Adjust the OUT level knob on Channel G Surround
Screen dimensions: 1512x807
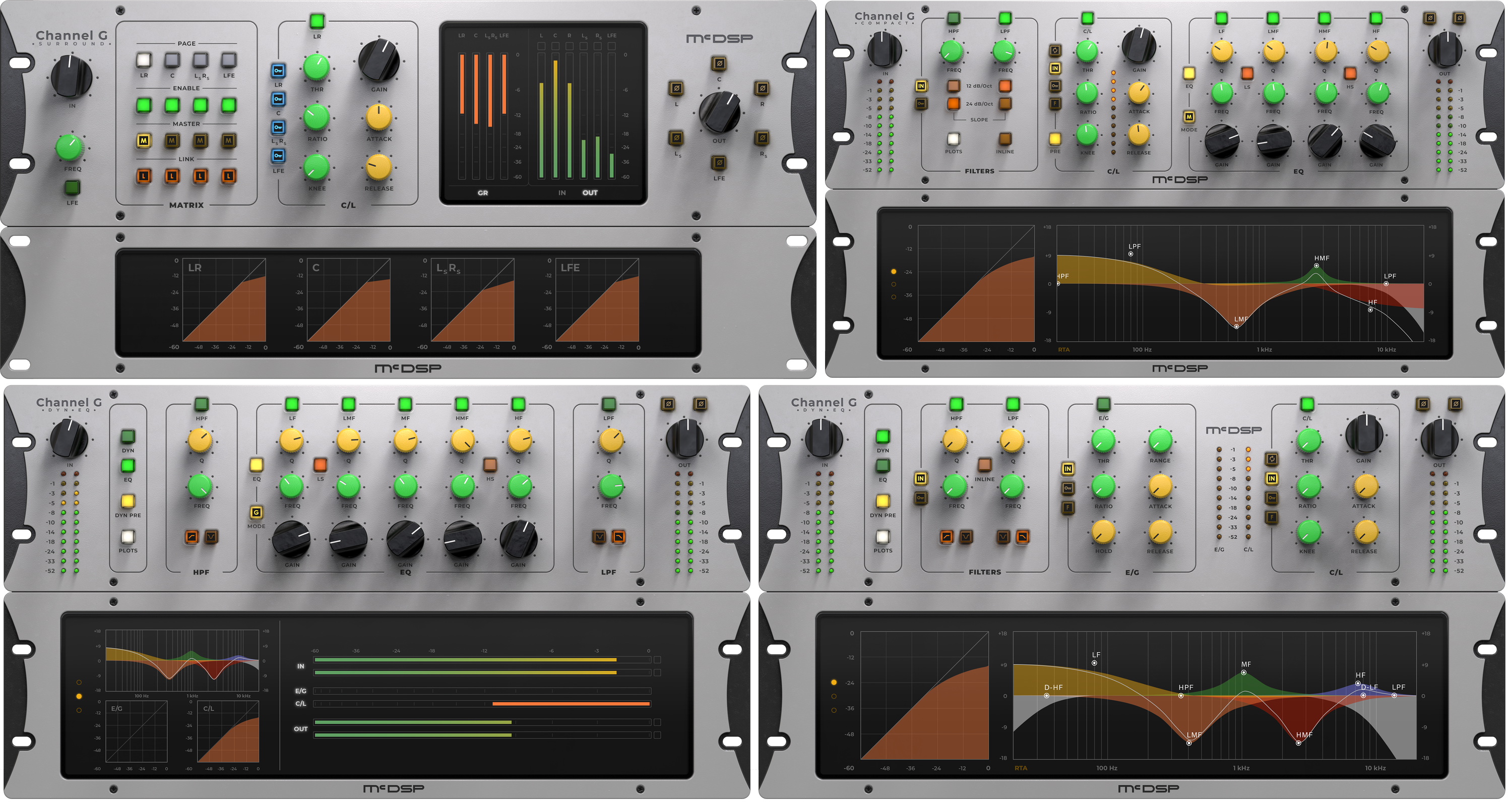pos(720,113)
